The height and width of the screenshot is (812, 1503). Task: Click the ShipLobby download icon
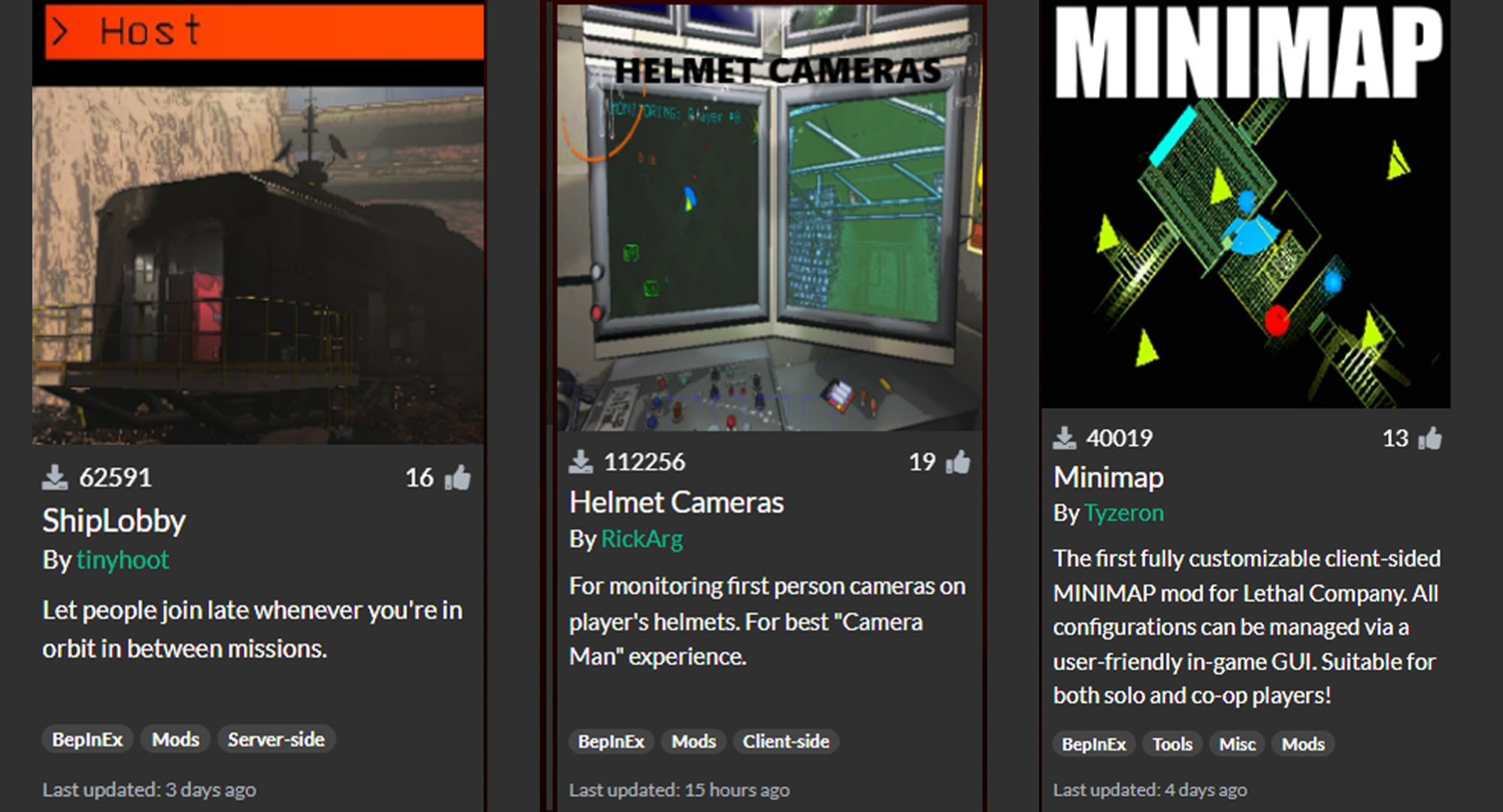[54, 477]
